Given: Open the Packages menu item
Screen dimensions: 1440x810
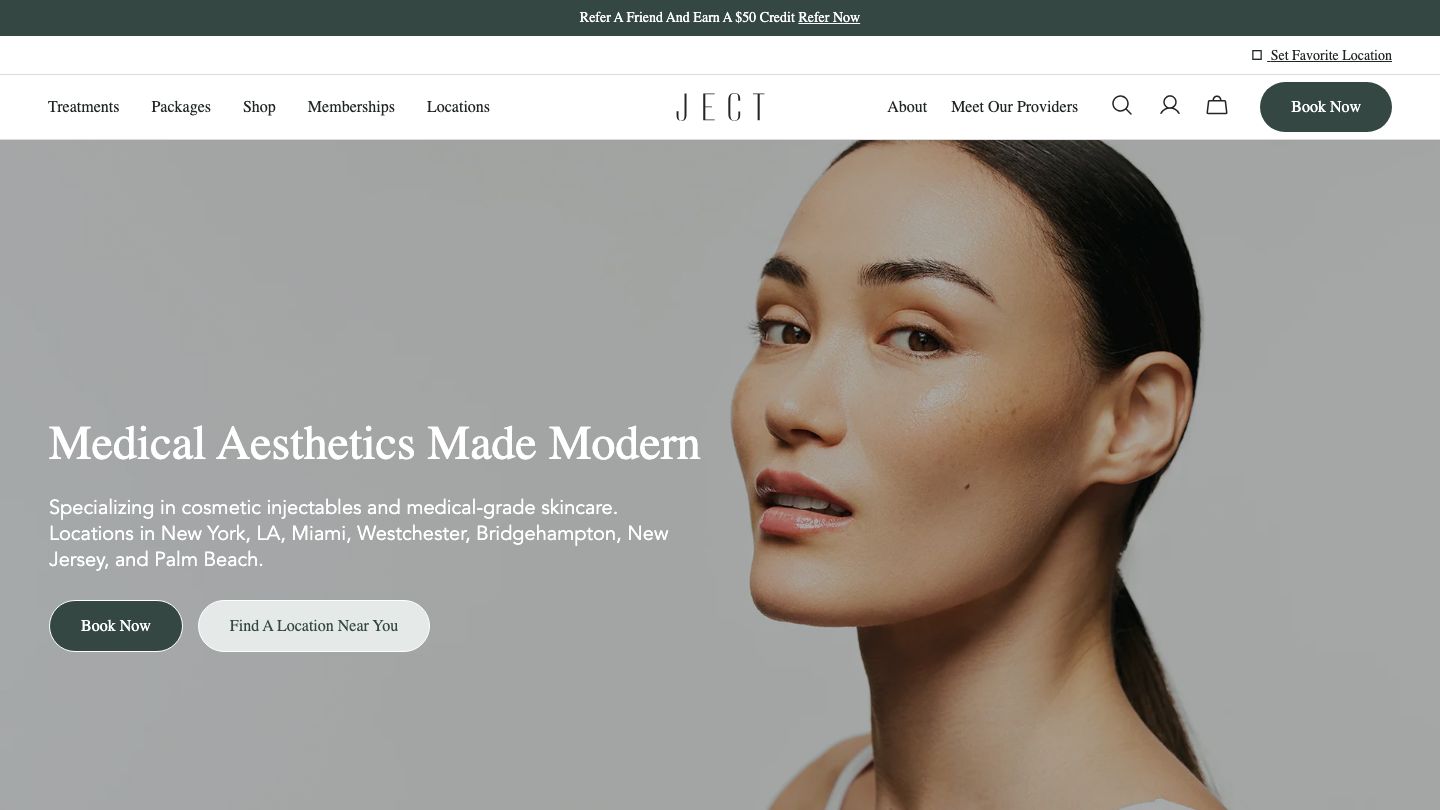Looking at the screenshot, I should (181, 107).
